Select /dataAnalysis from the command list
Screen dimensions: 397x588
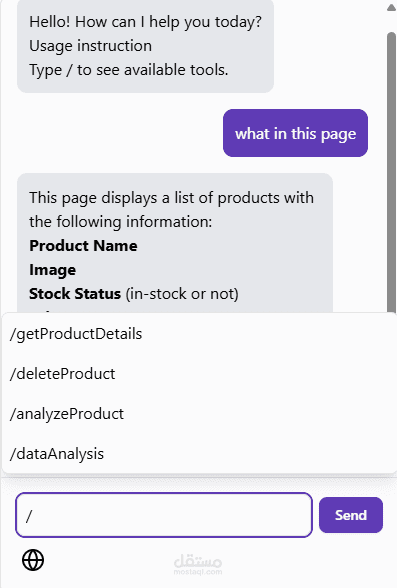pyautogui.click(x=199, y=454)
